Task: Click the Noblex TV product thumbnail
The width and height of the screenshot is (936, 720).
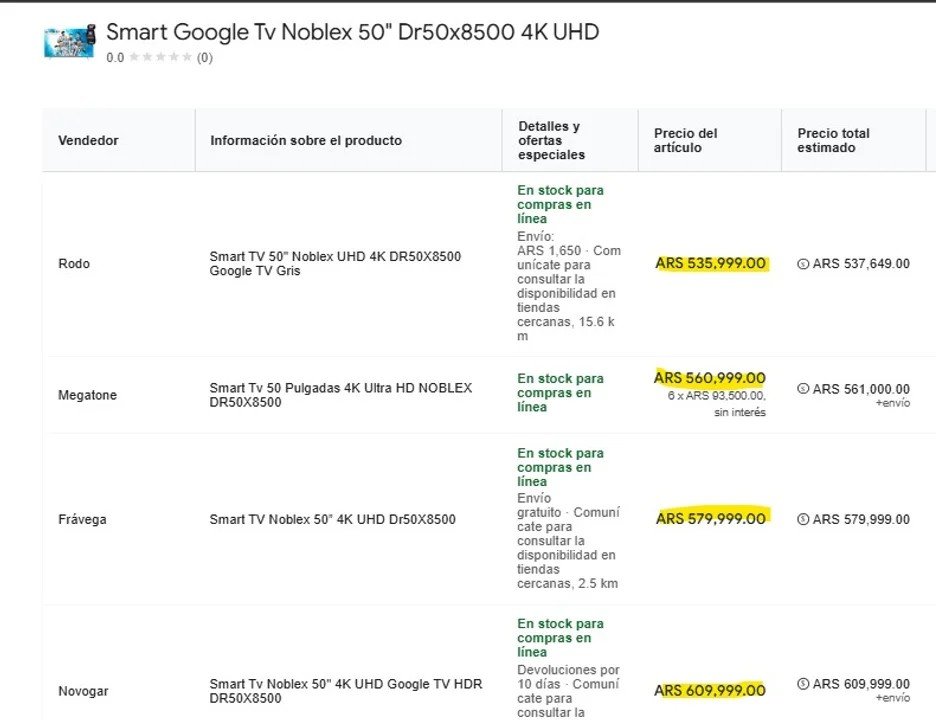Action: click(x=70, y=42)
